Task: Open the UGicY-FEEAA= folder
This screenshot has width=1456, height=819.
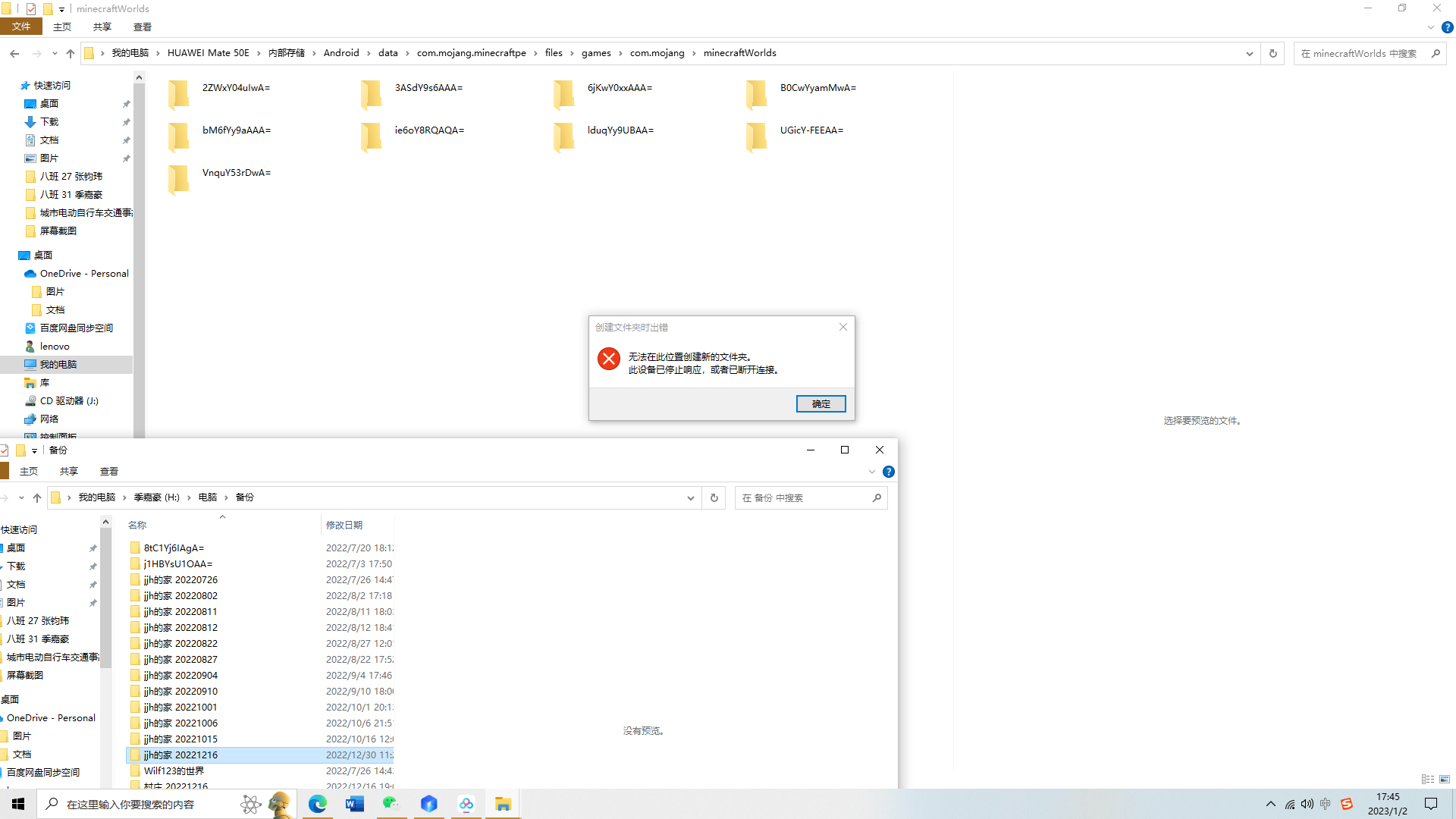Action: (811, 130)
